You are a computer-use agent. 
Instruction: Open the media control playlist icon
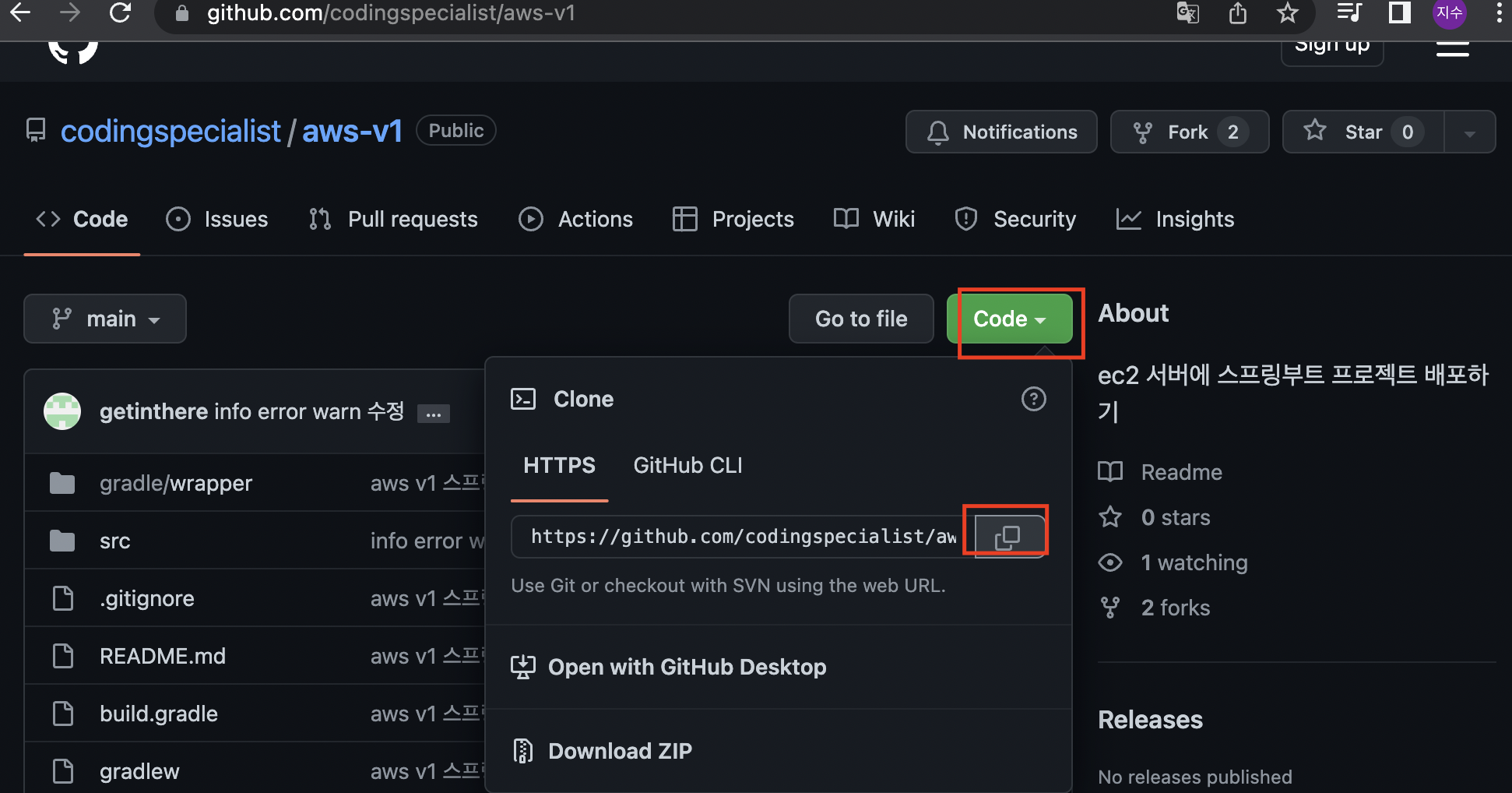(x=1348, y=12)
